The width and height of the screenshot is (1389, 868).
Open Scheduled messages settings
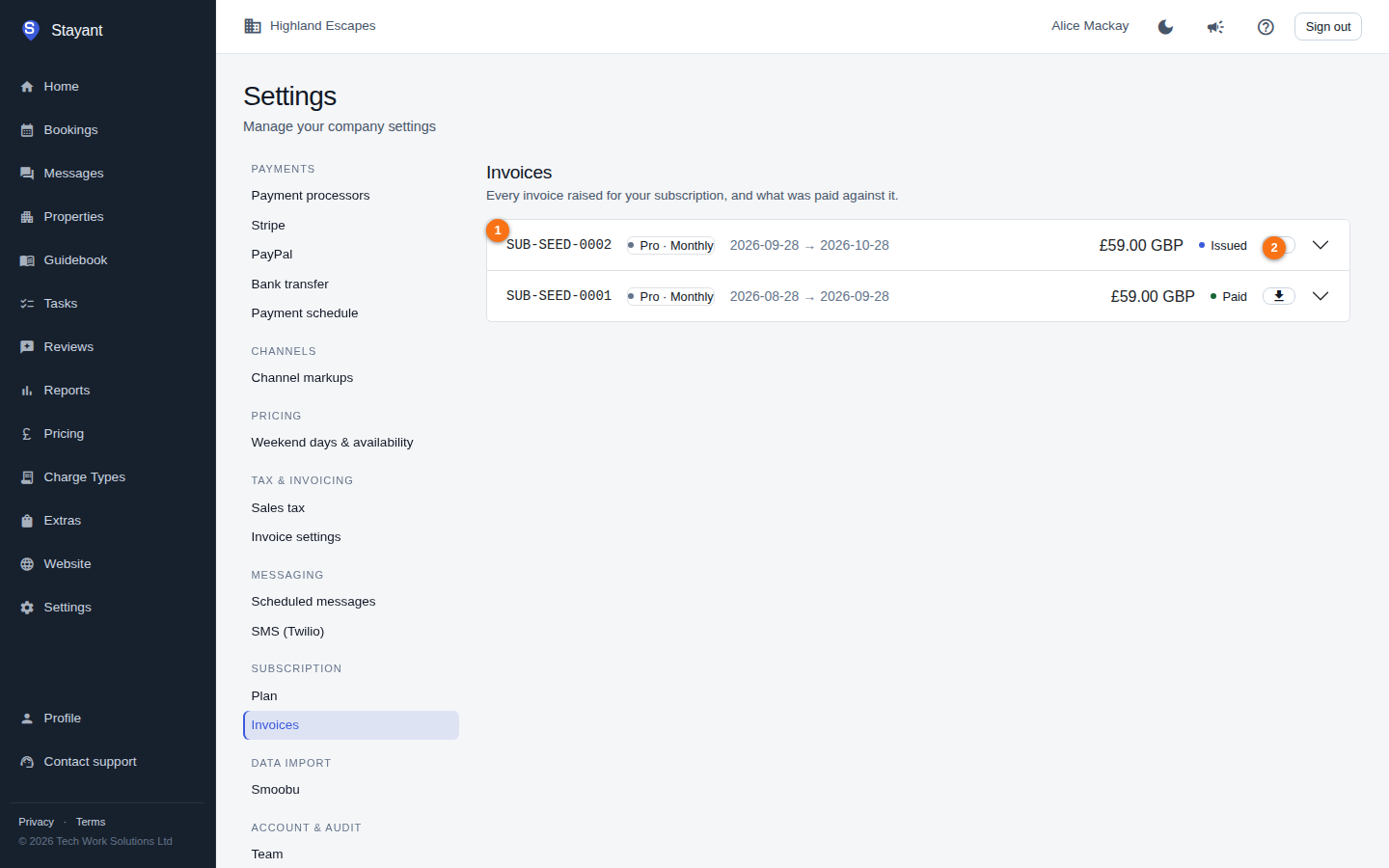[x=351, y=602]
